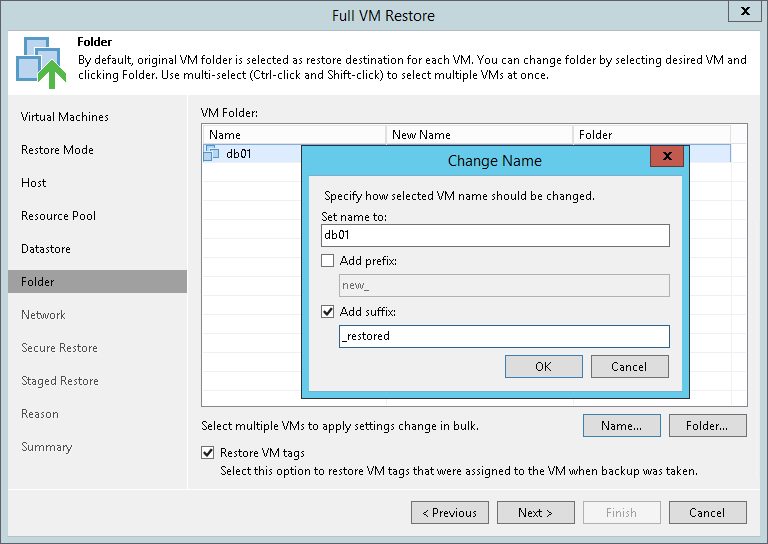768x544 pixels.
Task: Enable the Add prefix checkbox
Action: click(x=327, y=261)
